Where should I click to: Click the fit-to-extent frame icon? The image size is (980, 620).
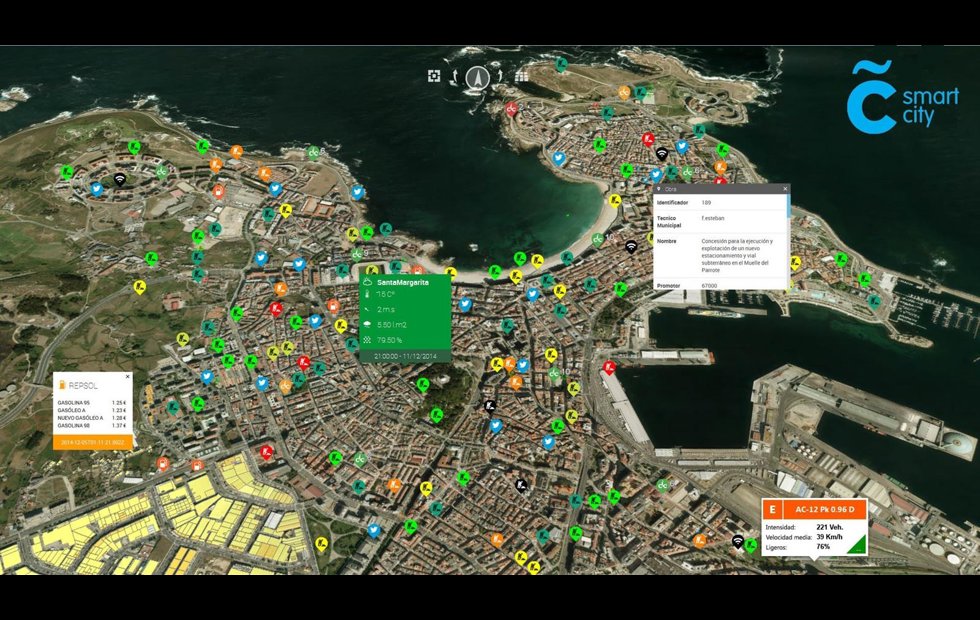pos(434,76)
